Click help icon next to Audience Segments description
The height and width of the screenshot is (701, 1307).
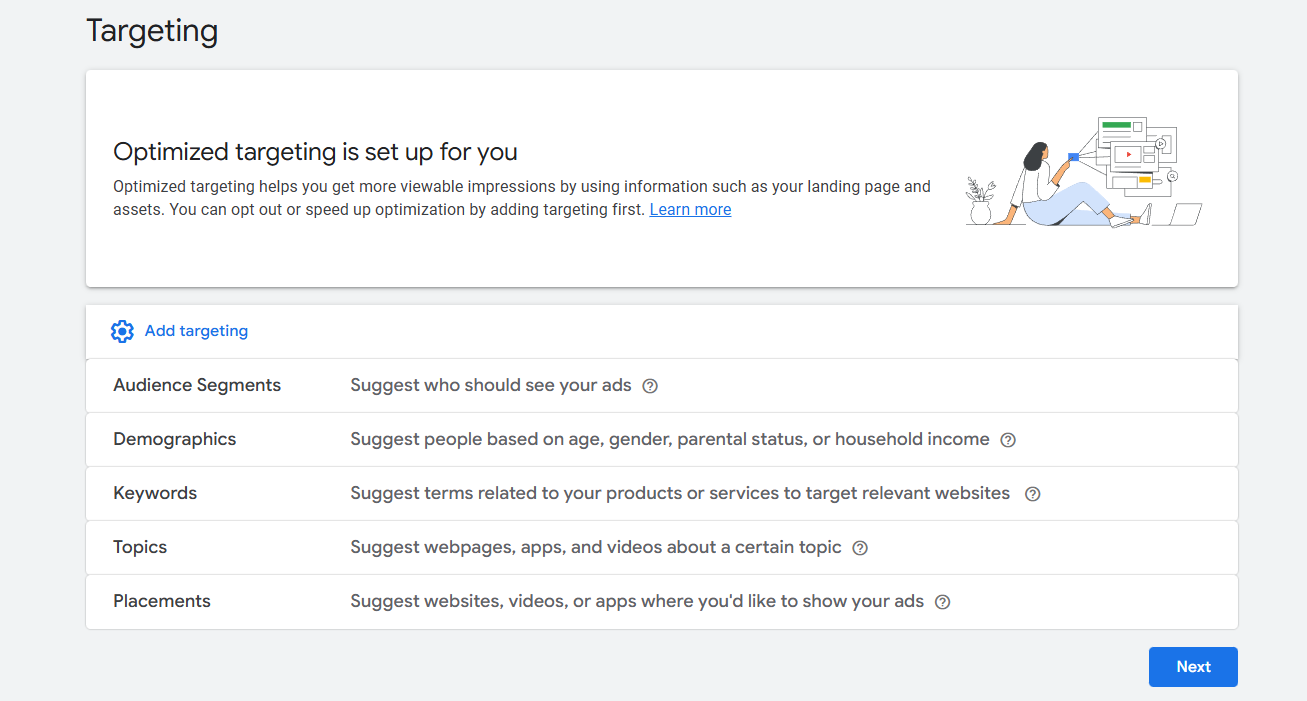coord(650,386)
